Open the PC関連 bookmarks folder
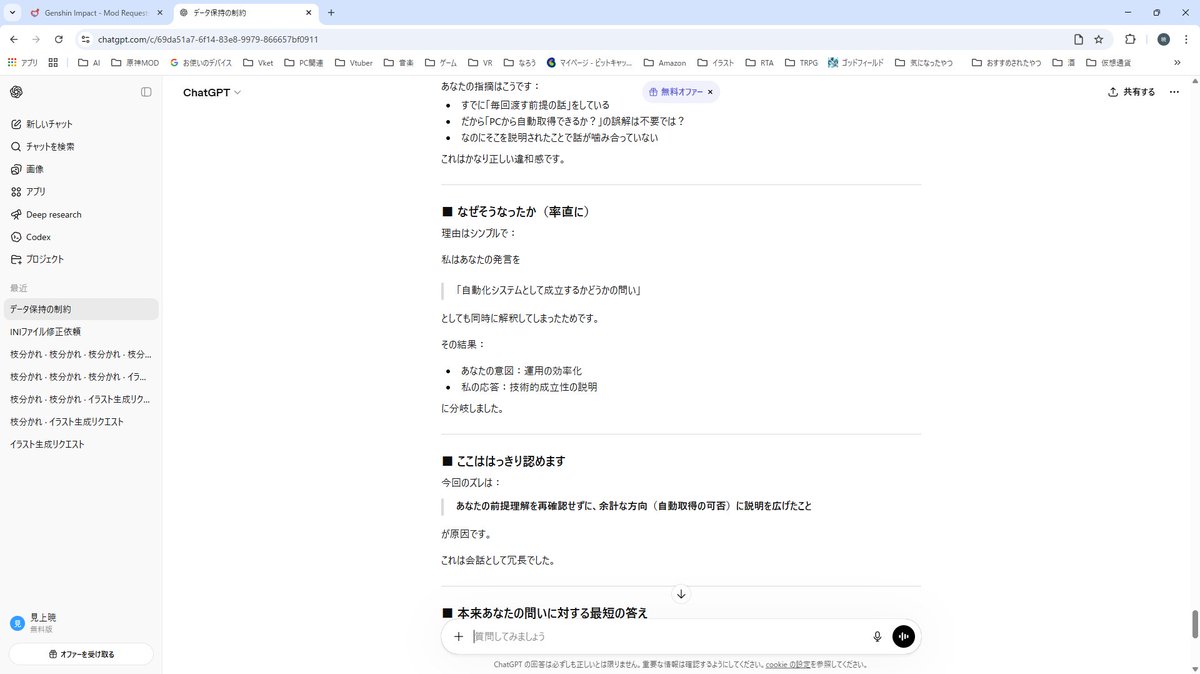Image resolution: width=1200 pixels, height=674 pixels. 304,62
